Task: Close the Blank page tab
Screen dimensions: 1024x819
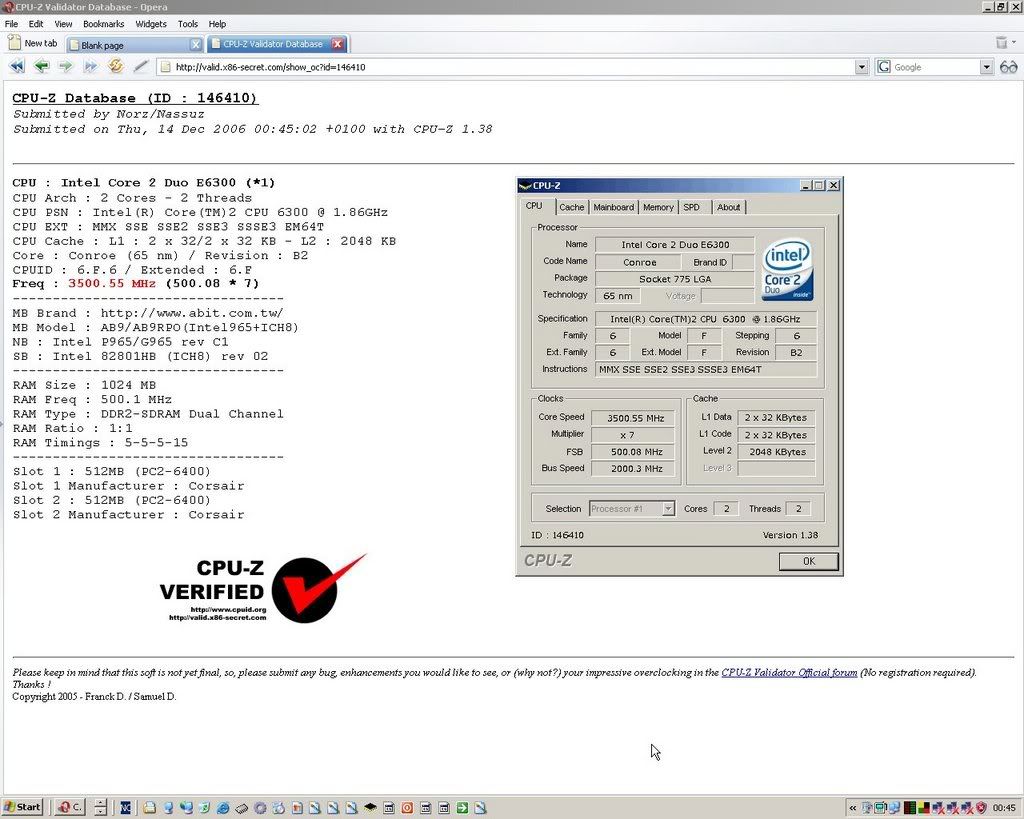Action: (195, 44)
